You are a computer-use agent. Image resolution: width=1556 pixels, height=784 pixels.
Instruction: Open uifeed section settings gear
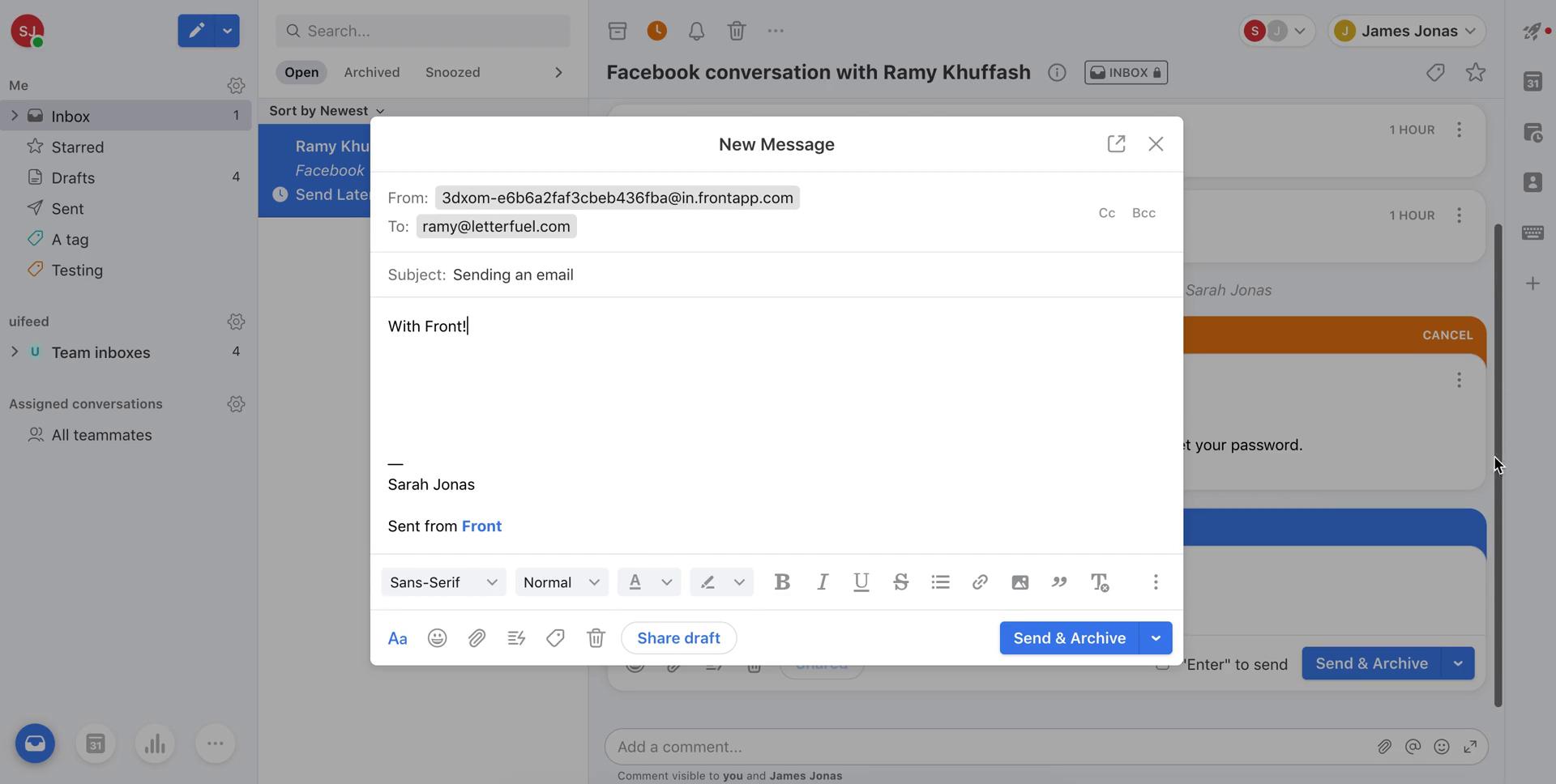click(236, 322)
